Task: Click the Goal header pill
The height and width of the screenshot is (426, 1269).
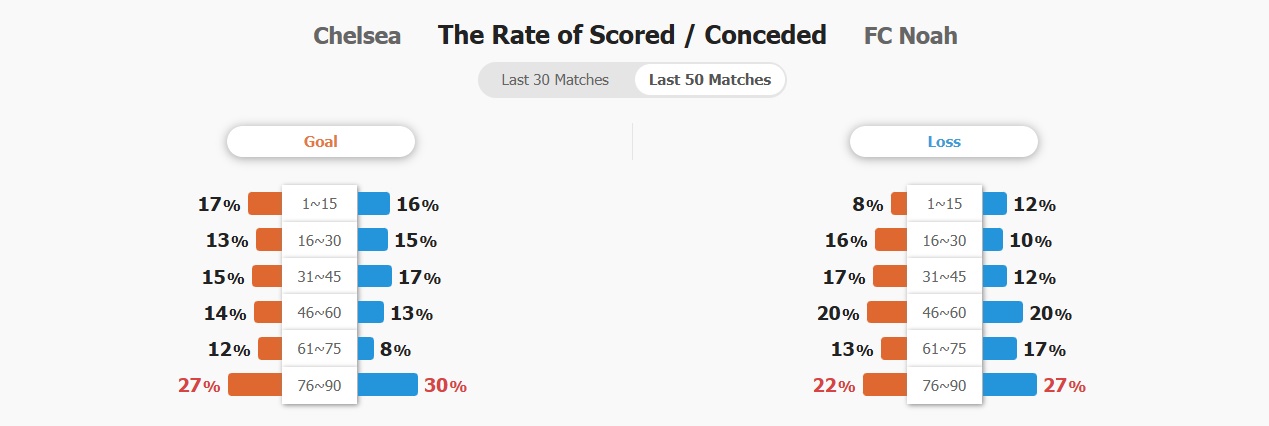Action: tap(321, 142)
